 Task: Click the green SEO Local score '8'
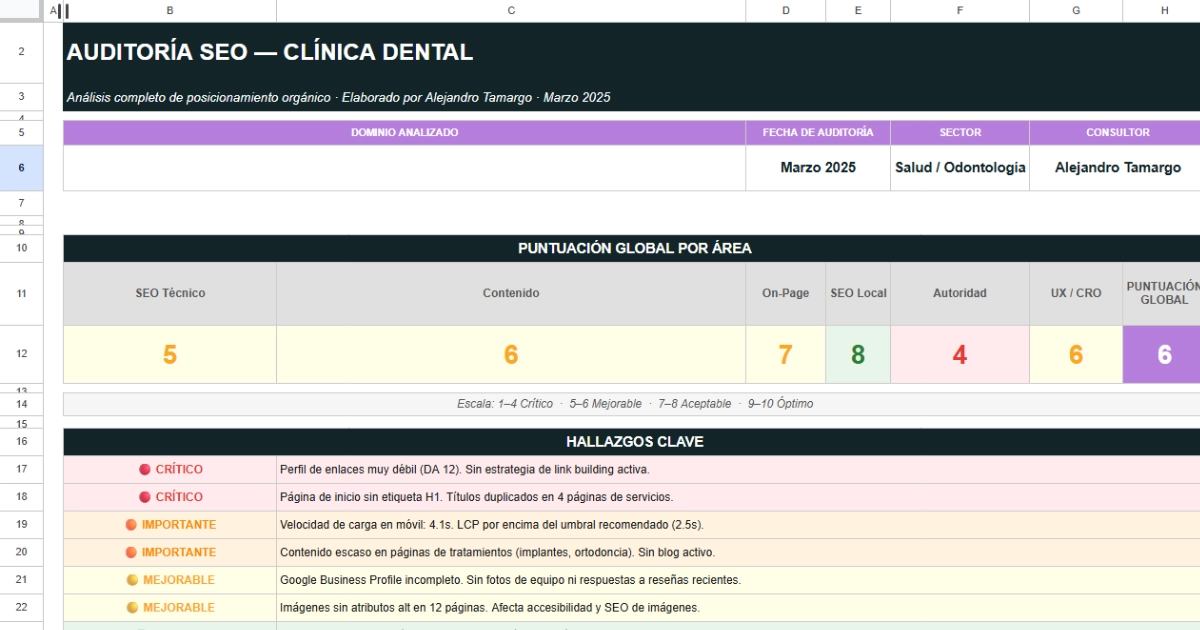coord(858,354)
